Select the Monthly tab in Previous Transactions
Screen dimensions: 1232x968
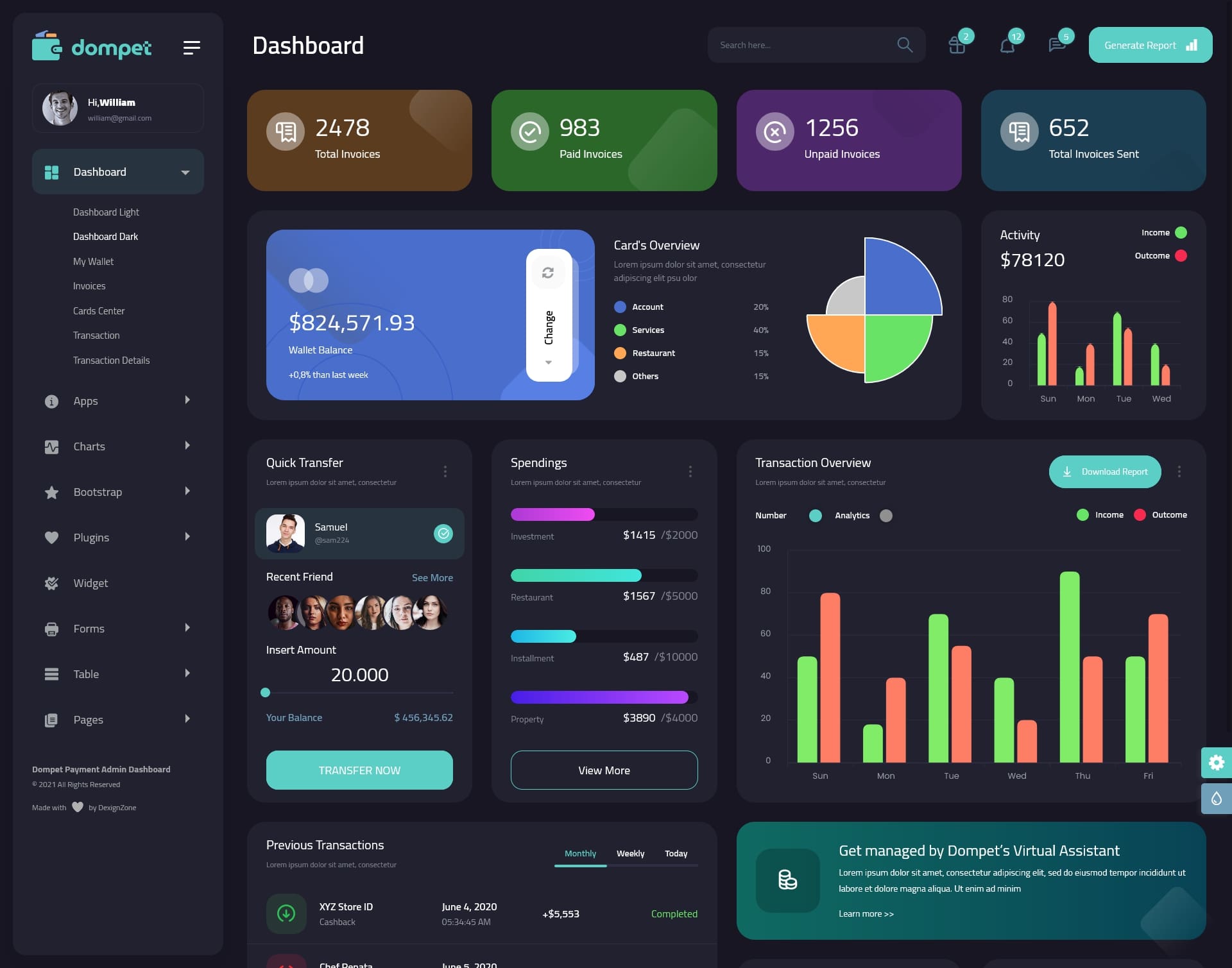point(579,853)
